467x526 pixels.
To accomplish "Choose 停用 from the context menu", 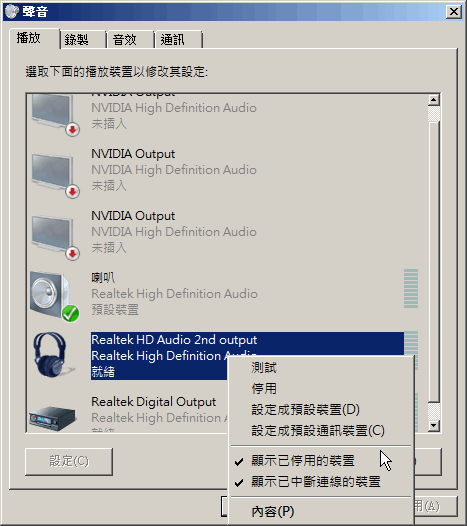I will [x=320, y=389].
